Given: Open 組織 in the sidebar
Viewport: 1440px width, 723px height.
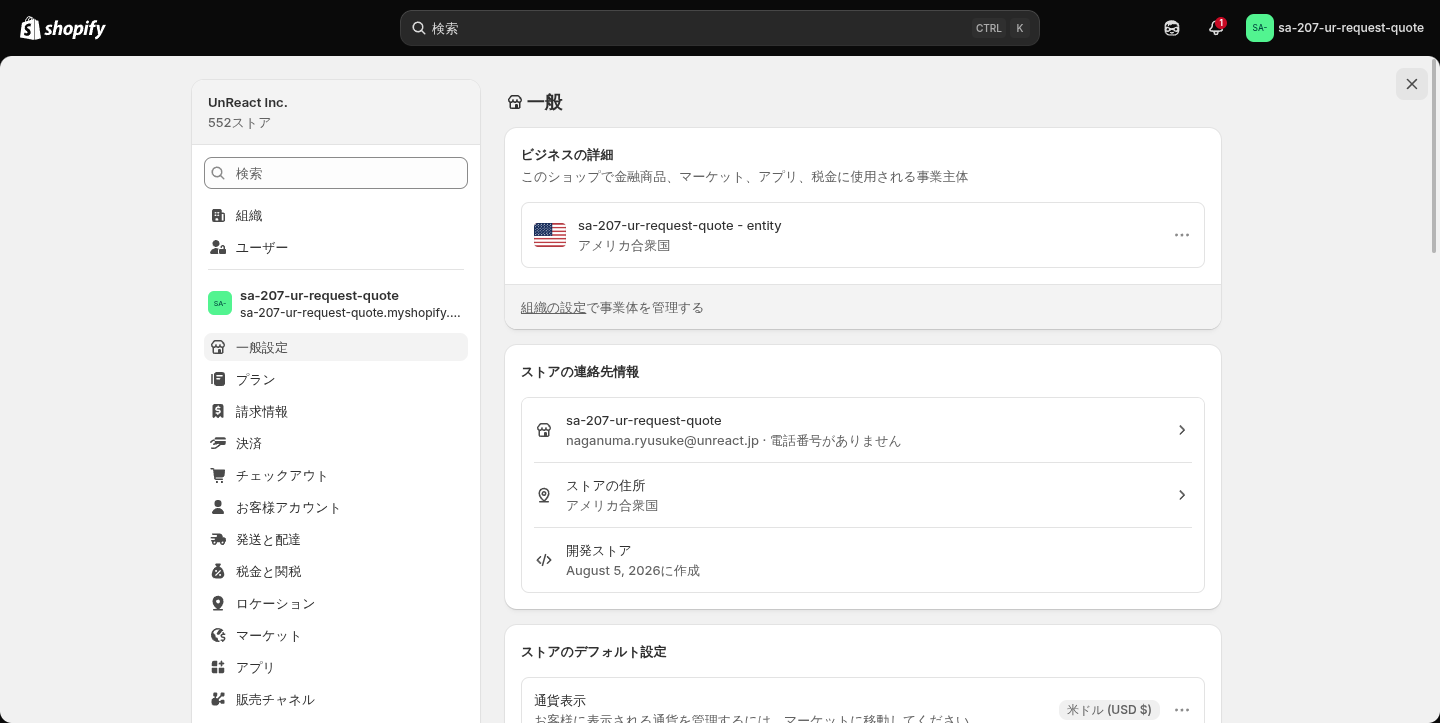Looking at the screenshot, I should pos(336,215).
